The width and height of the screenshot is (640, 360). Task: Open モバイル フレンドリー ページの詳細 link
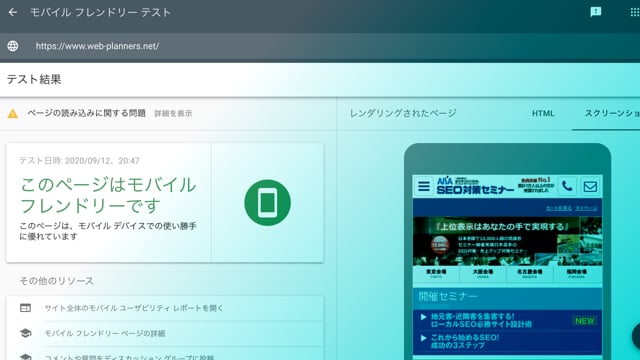pyautogui.click(x=105, y=333)
